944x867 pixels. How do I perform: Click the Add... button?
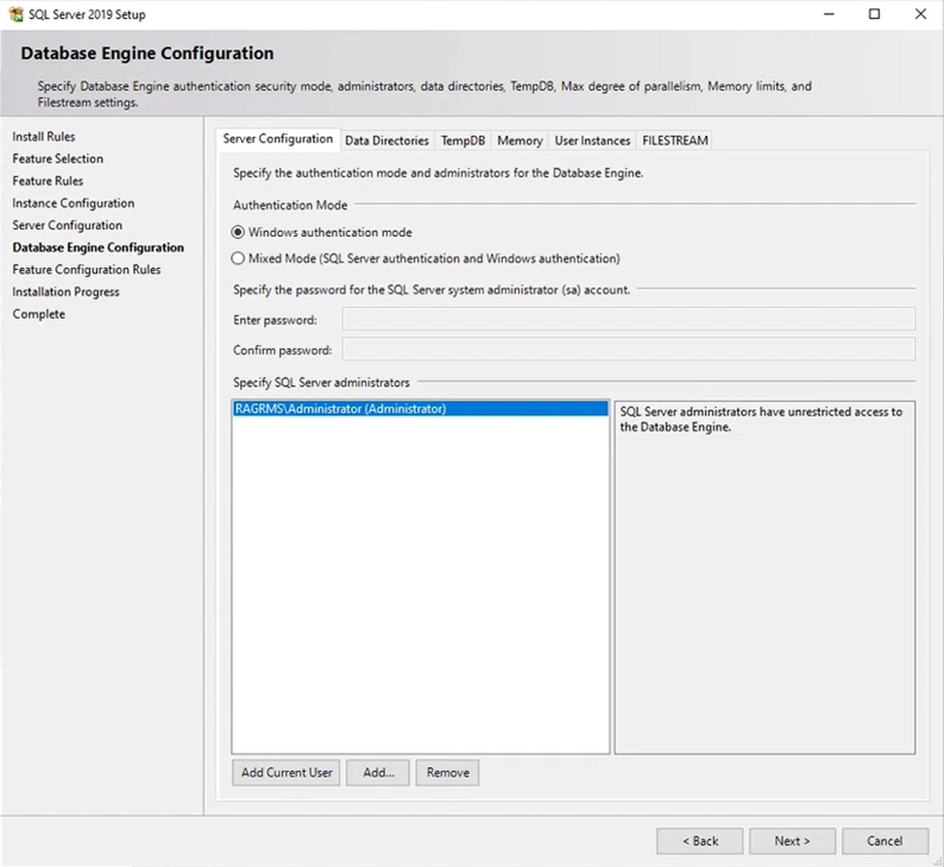378,772
